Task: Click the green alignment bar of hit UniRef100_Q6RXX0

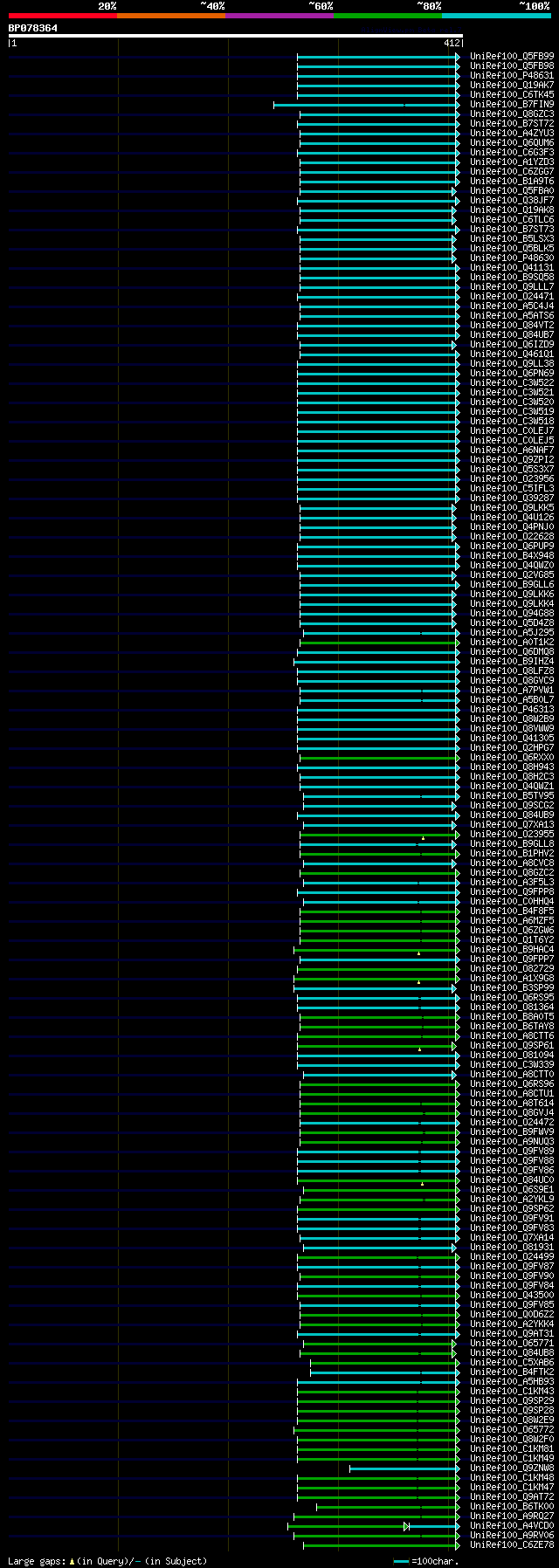Action: [380, 758]
